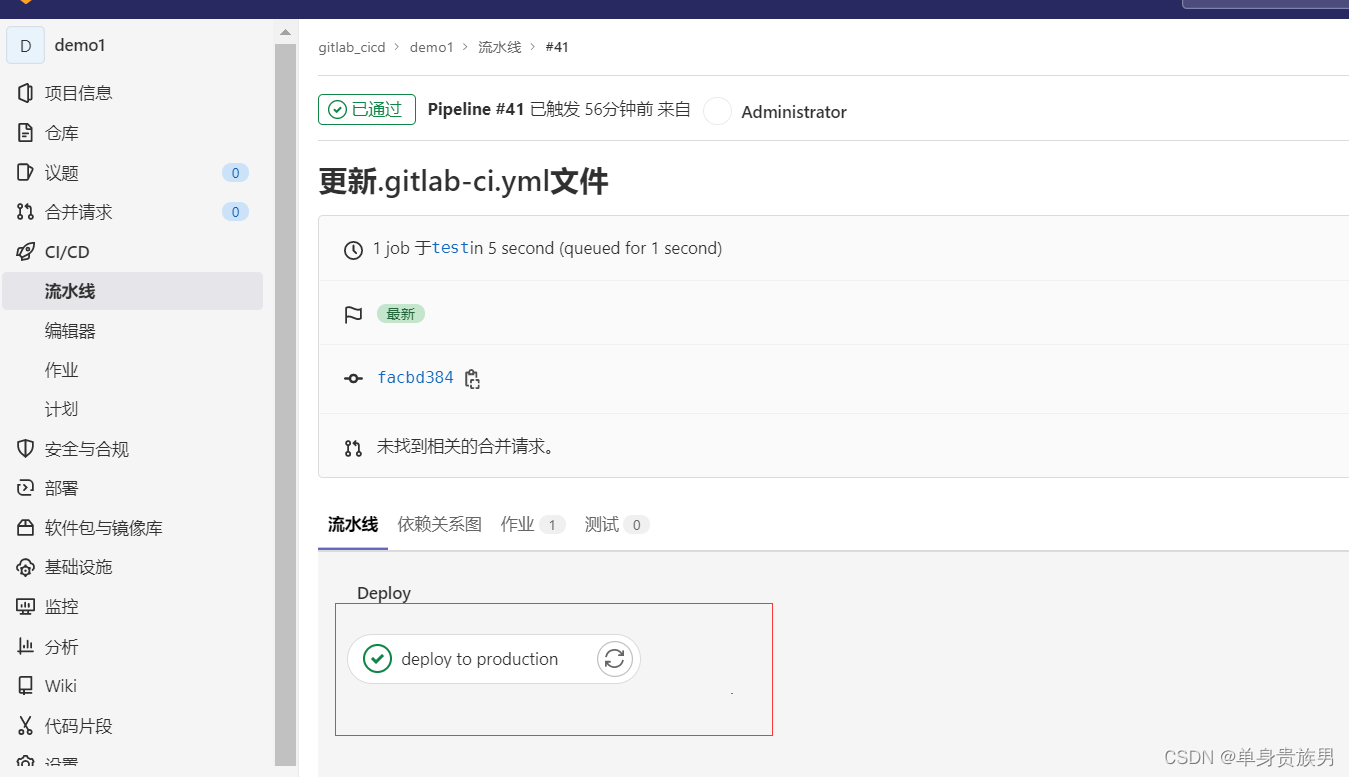Click the Administrator user link
Image resolution: width=1349 pixels, height=777 pixels.
pyautogui.click(x=794, y=112)
